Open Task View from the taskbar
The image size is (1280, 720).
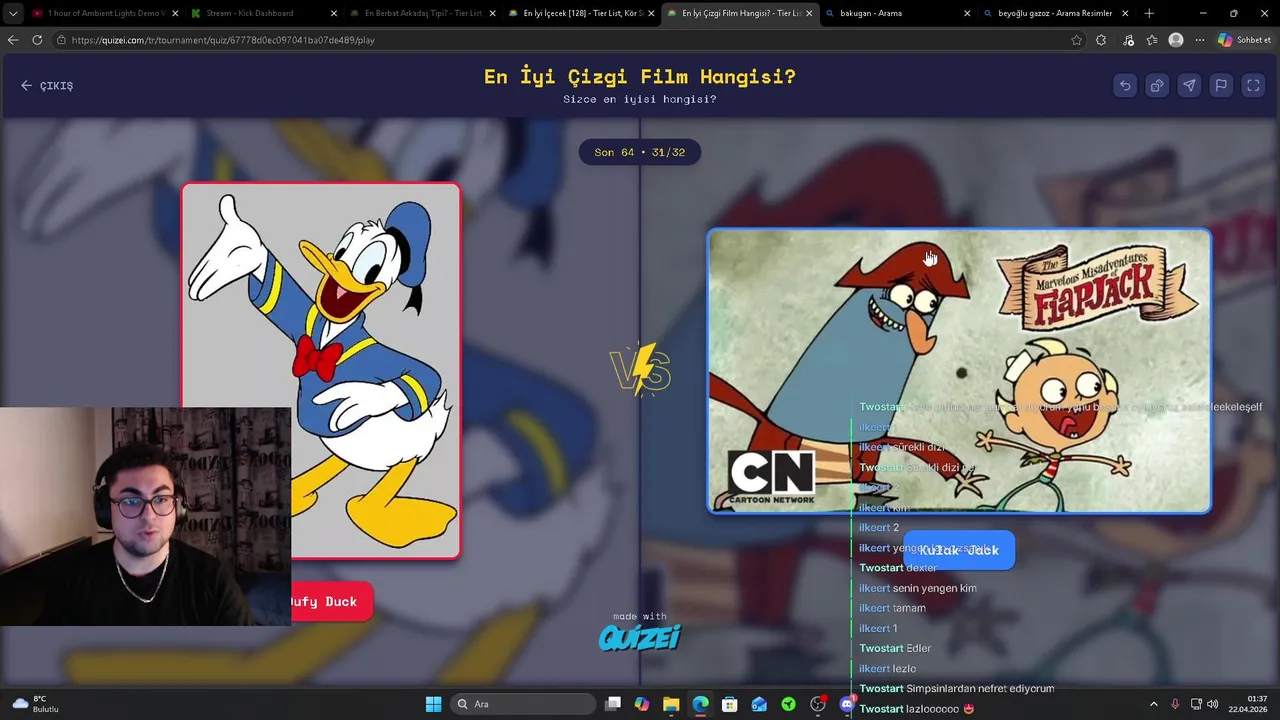pos(613,704)
